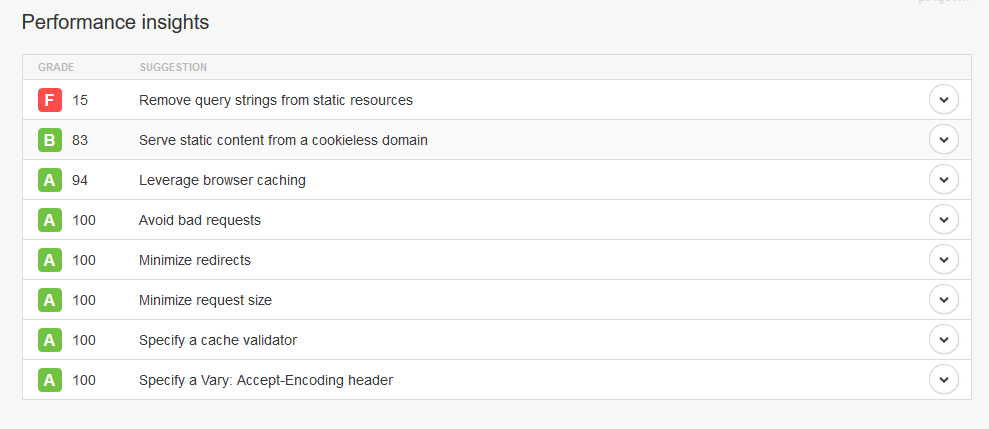Image resolution: width=989 pixels, height=429 pixels.
Task: Expand the Minimize redirects chevron
Action: tap(943, 260)
